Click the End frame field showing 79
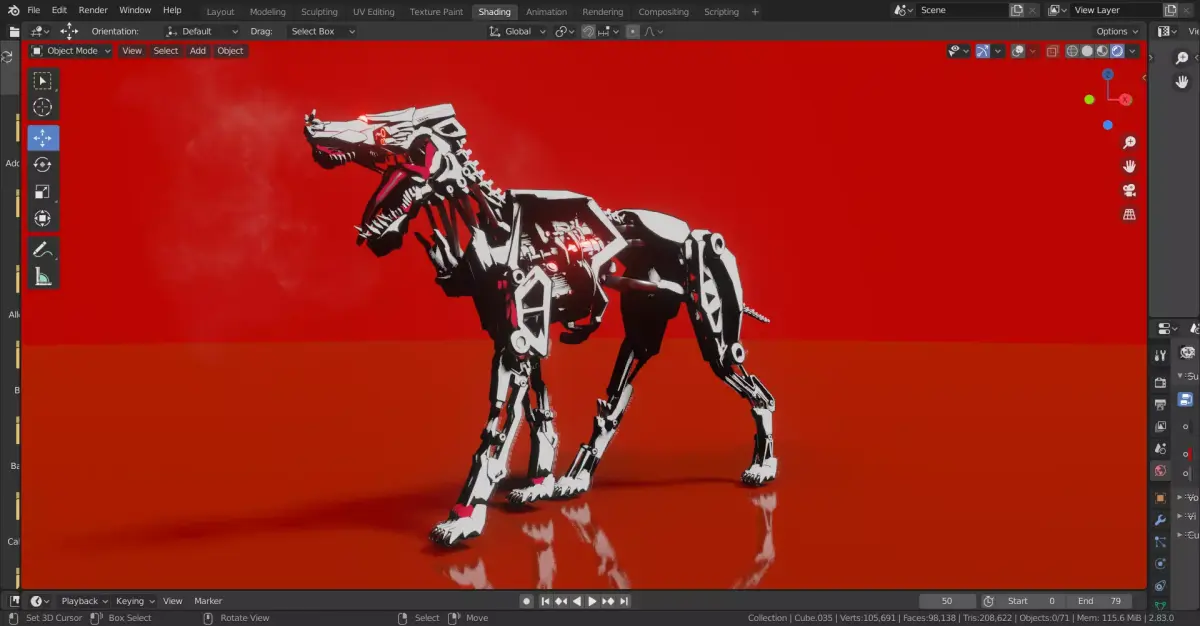The height and width of the screenshot is (626, 1200). click(1099, 601)
